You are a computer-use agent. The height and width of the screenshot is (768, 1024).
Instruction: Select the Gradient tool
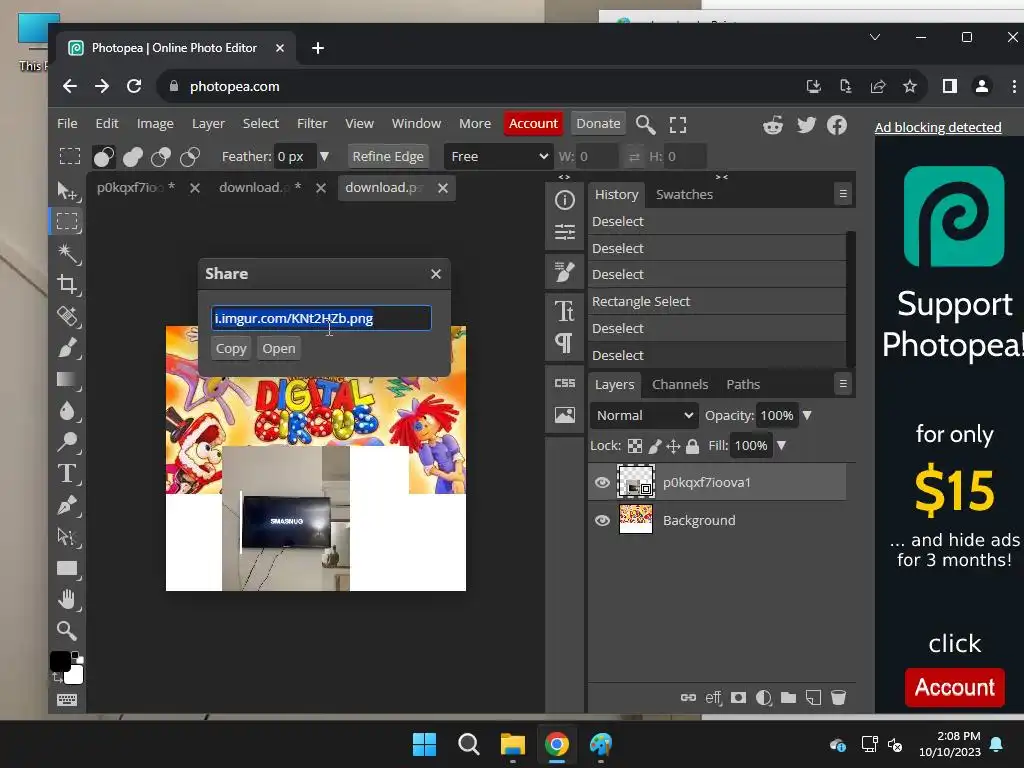click(67, 379)
